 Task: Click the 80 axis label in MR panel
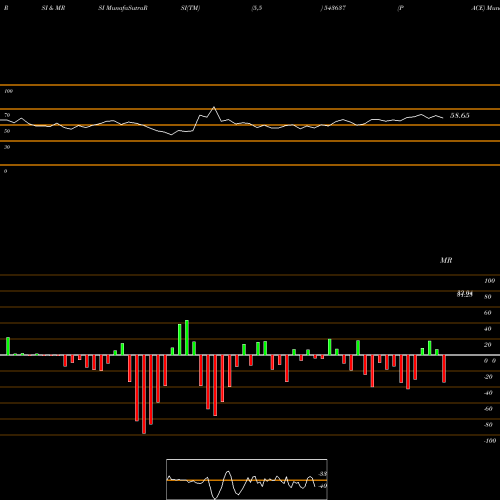click(x=488, y=297)
